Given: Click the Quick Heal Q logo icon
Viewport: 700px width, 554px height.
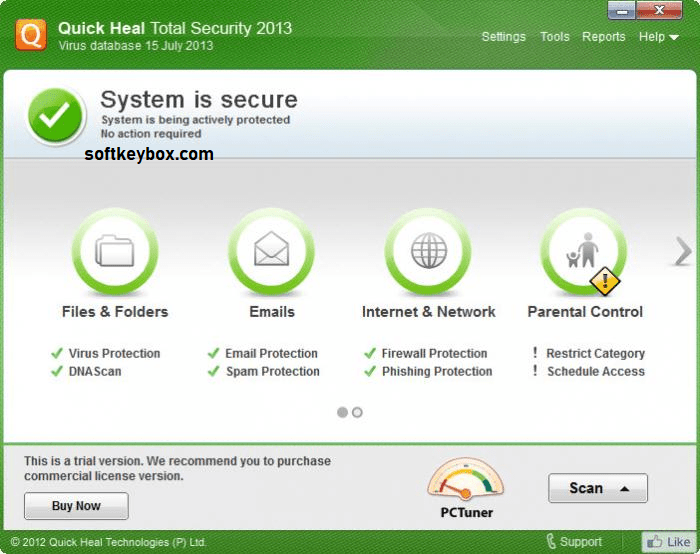Looking at the screenshot, I should [31, 35].
